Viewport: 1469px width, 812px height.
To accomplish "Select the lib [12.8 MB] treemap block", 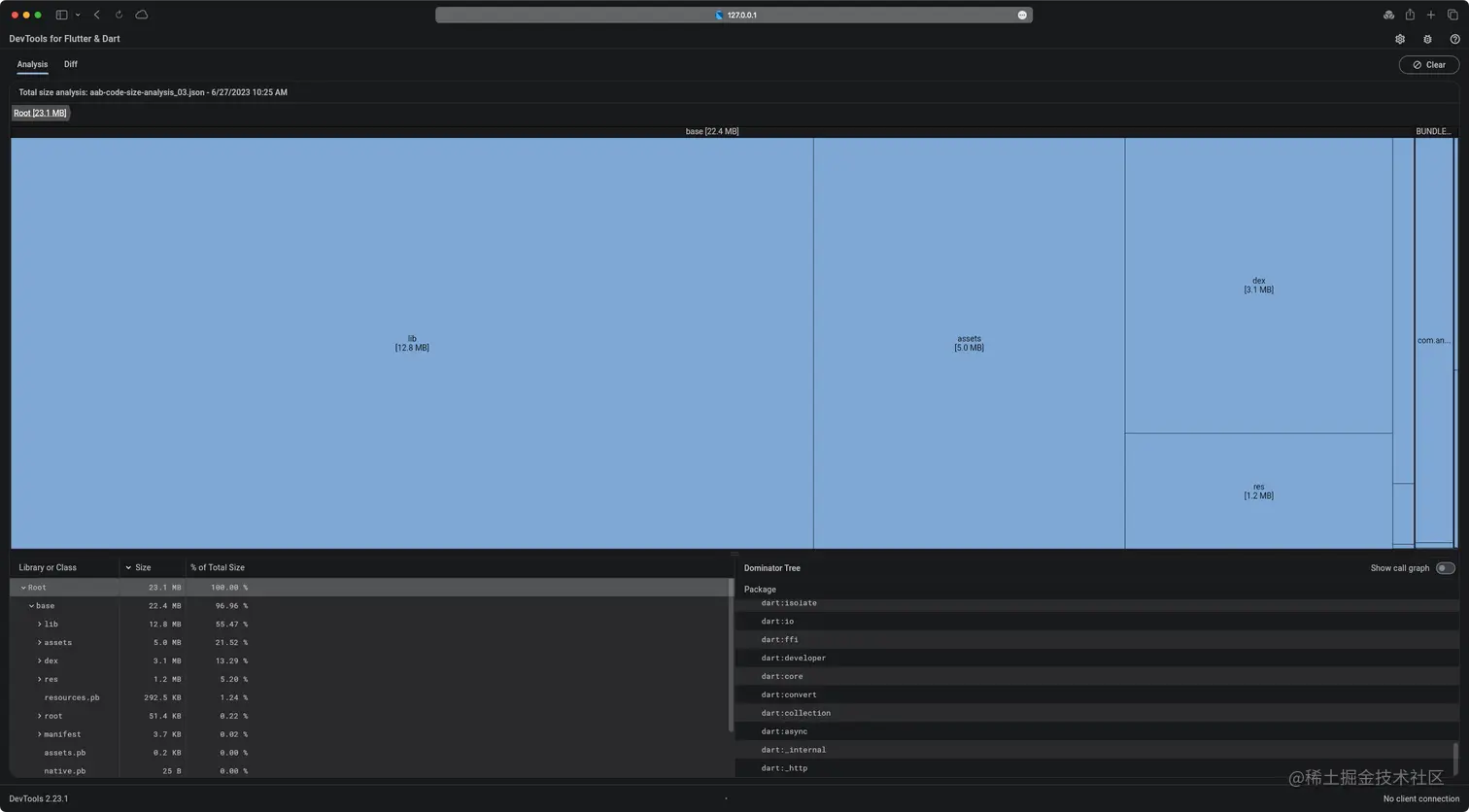I will pos(412,343).
